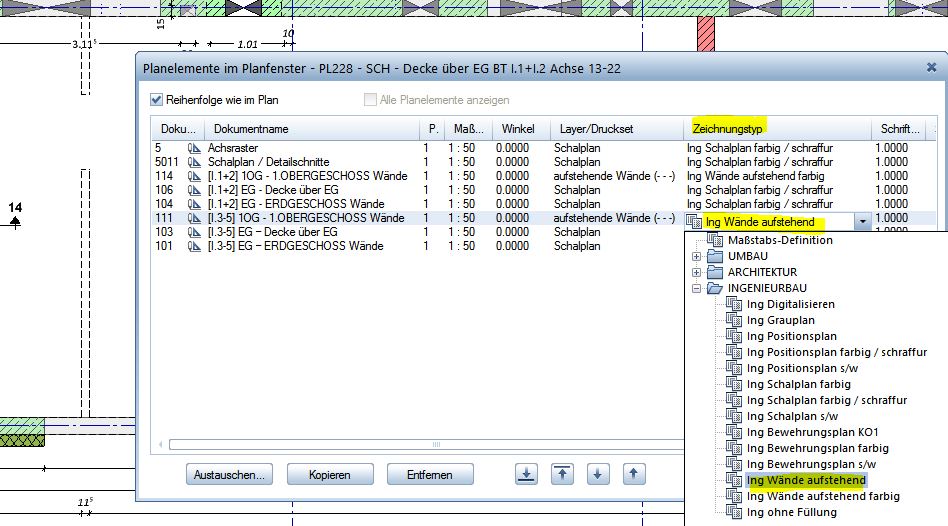Select 'Ing Wände aufstehend farbig' from list
The image size is (948, 526).
tap(822, 496)
